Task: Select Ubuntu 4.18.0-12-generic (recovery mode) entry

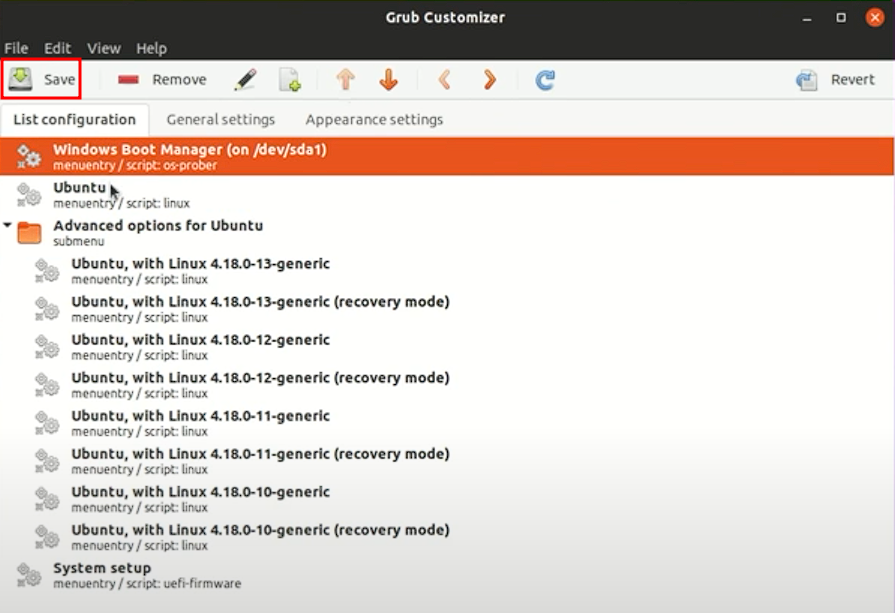Action: point(447,385)
